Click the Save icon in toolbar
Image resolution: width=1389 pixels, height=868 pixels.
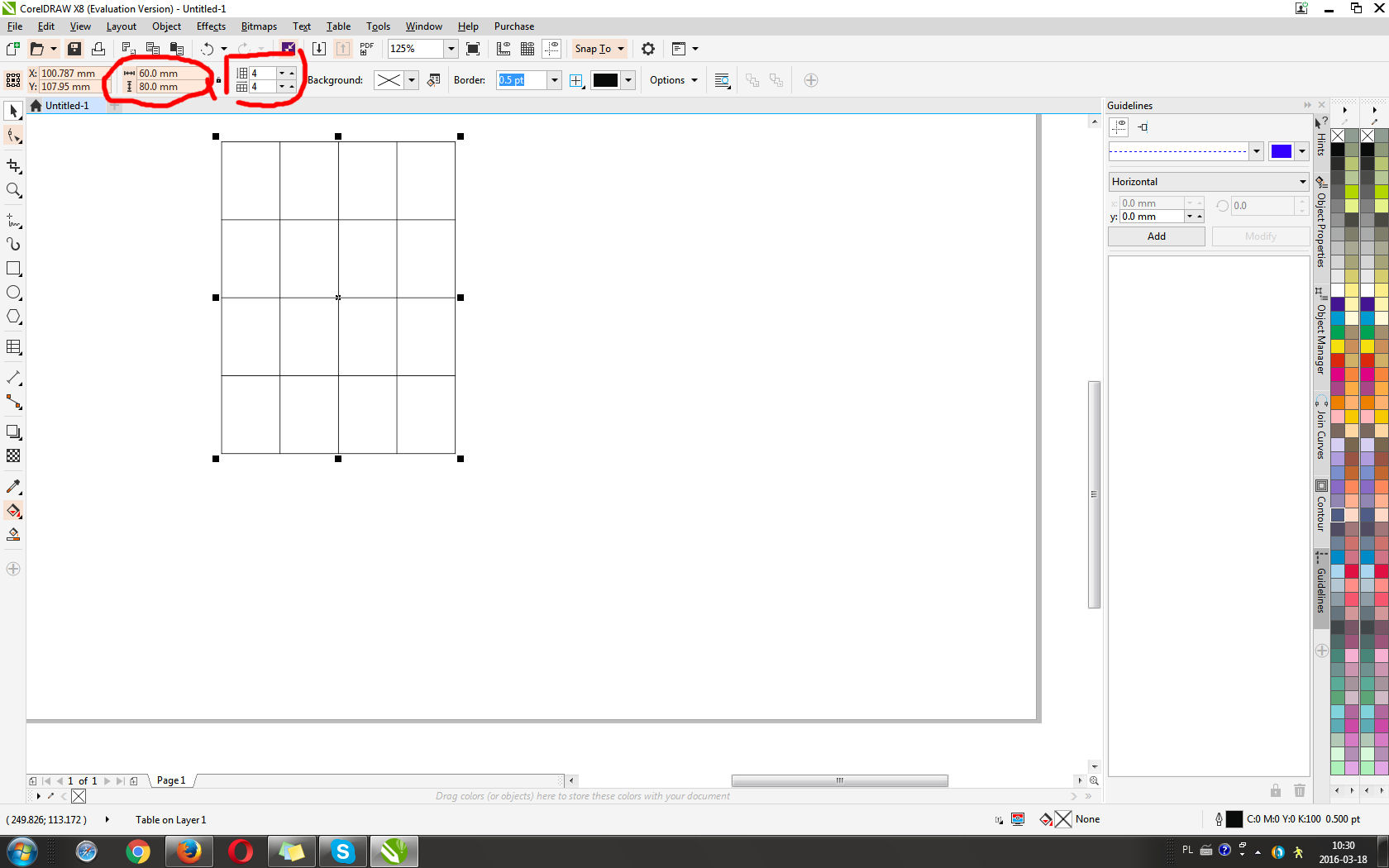(74, 49)
